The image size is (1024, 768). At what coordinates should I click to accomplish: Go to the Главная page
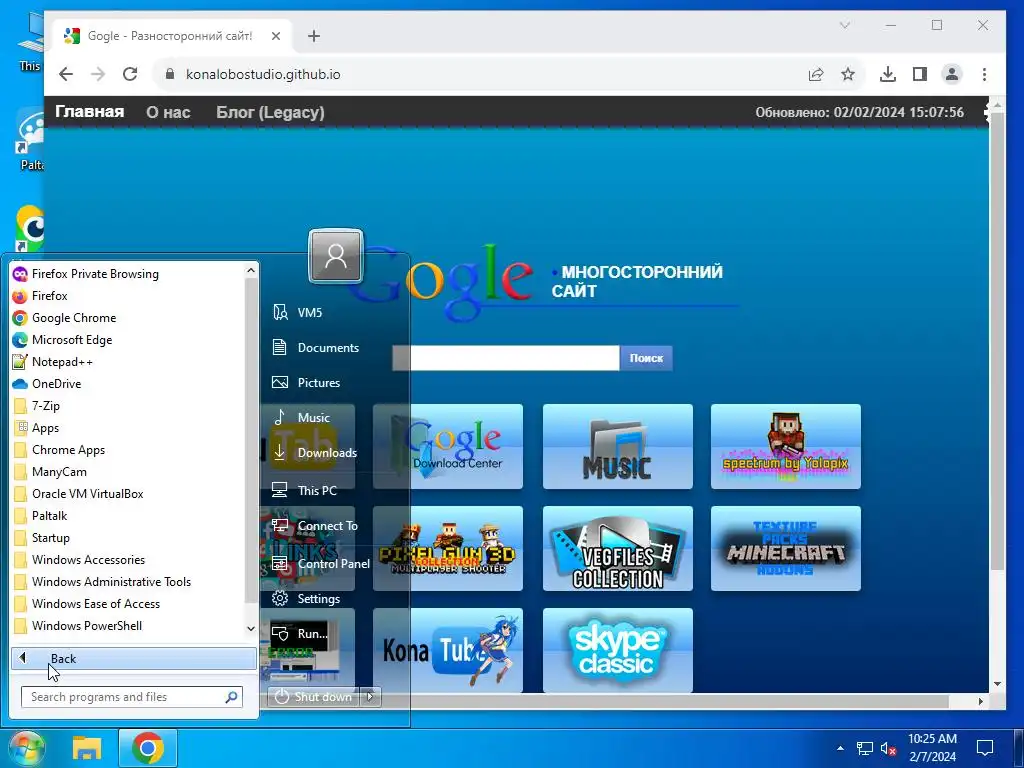pyautogui.click(x=89, y=112)
